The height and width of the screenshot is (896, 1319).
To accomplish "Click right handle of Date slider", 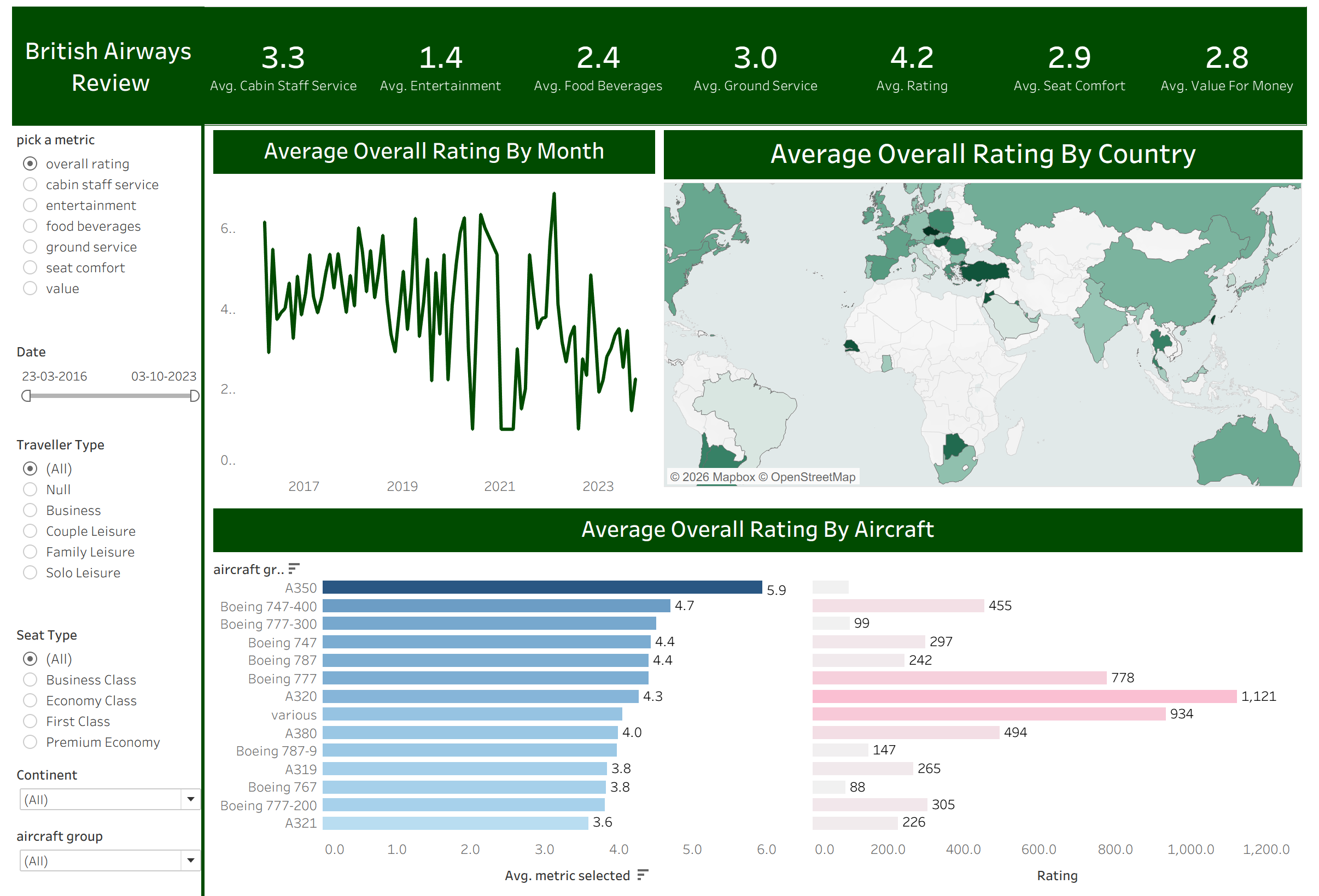I will [194, 395].
